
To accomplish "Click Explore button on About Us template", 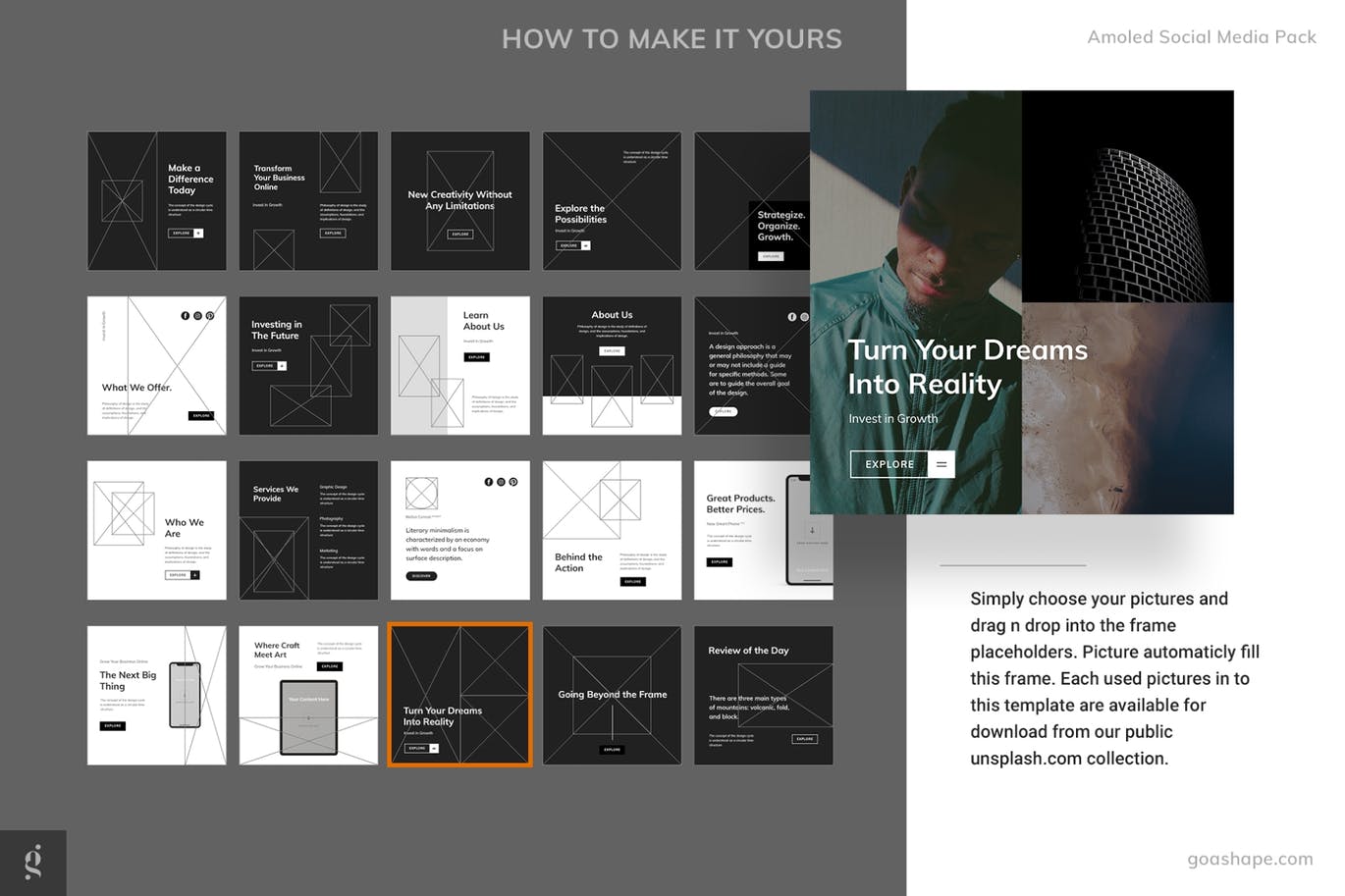I will [x=612, y=350].
